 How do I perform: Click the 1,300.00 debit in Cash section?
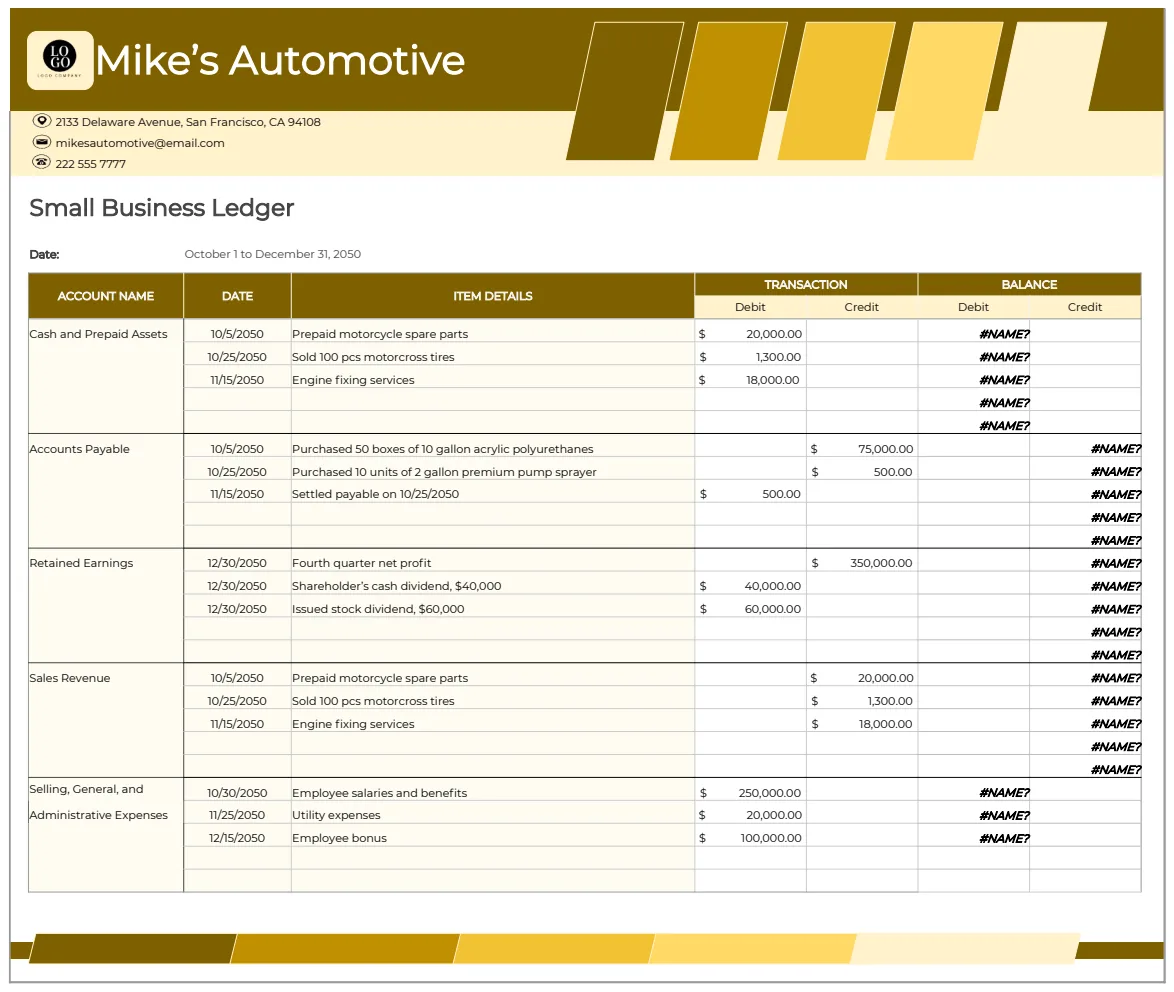tap(750, 357)
